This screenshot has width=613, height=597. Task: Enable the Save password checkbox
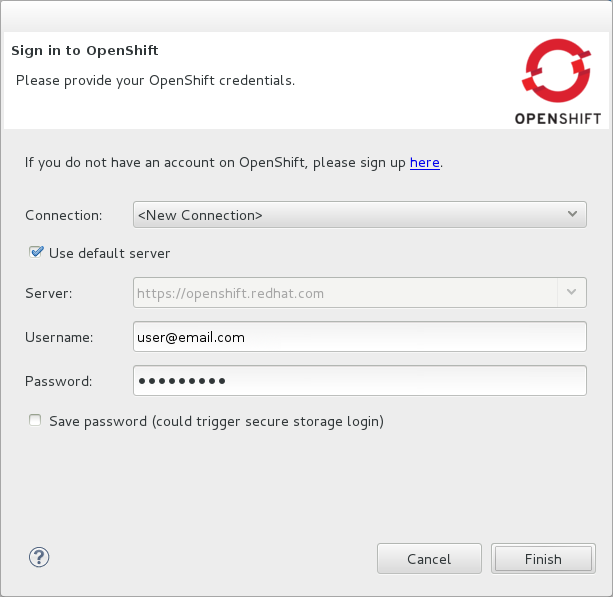[36, 421]
